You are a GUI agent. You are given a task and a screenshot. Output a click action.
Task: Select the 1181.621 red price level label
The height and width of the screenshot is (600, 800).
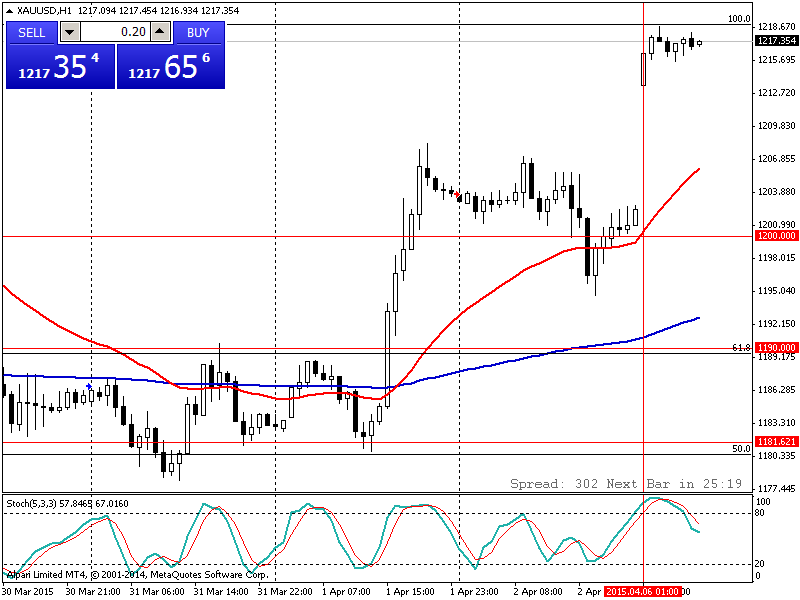point(776,442)
